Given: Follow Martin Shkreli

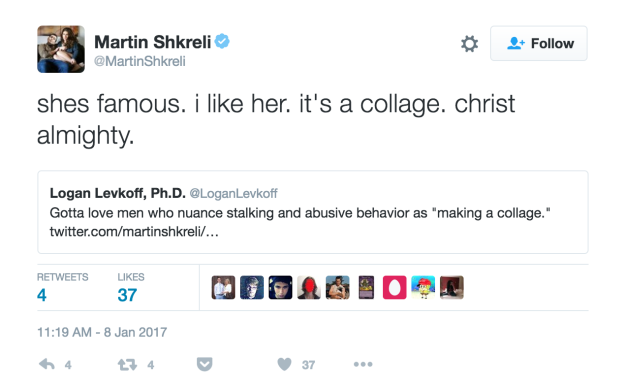Looking at the screenshot, I should coord(539,43).
